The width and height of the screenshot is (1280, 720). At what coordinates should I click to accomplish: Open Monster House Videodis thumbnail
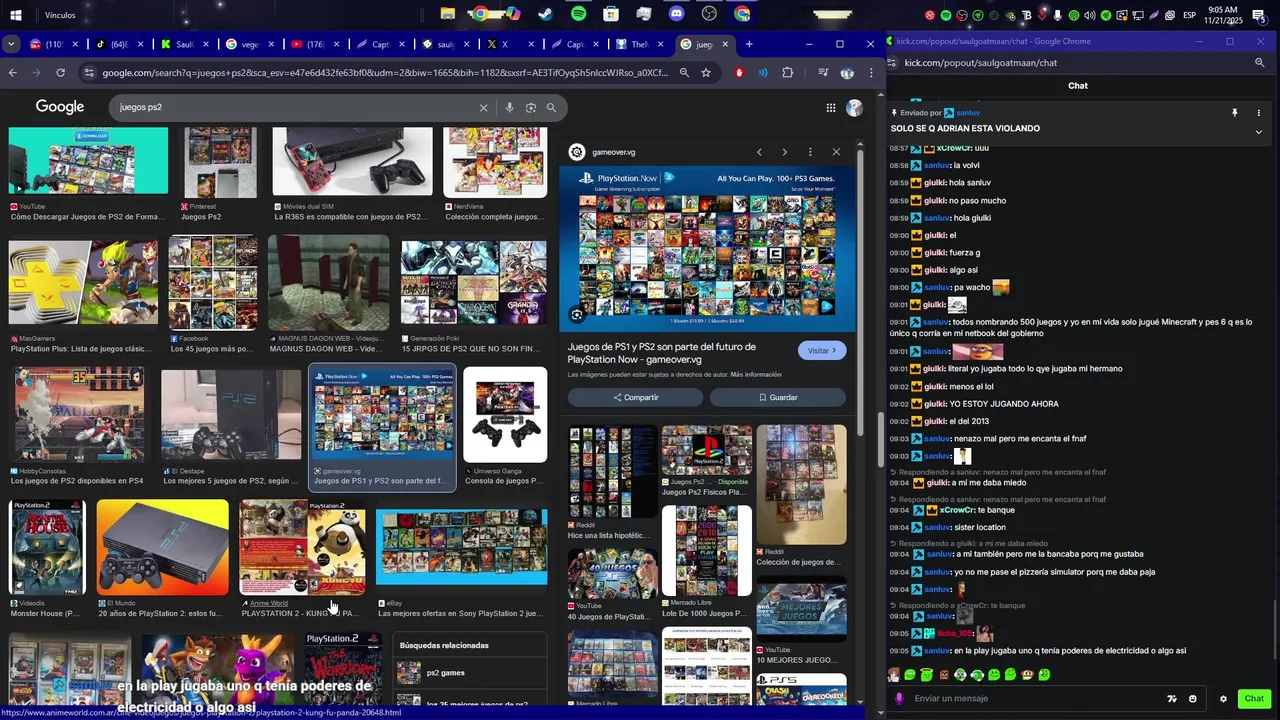coord(47,547)
